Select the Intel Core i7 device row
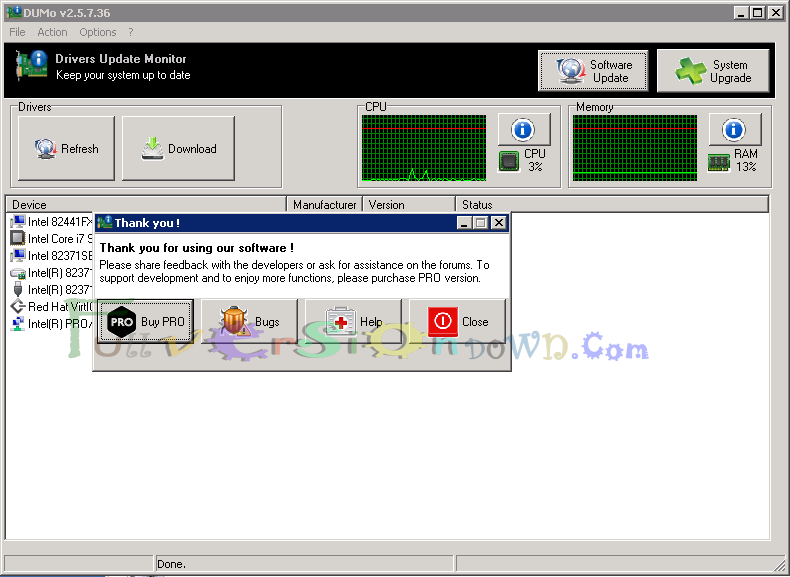790x577 pixels. pyautogui.click(x=51, y=238)
